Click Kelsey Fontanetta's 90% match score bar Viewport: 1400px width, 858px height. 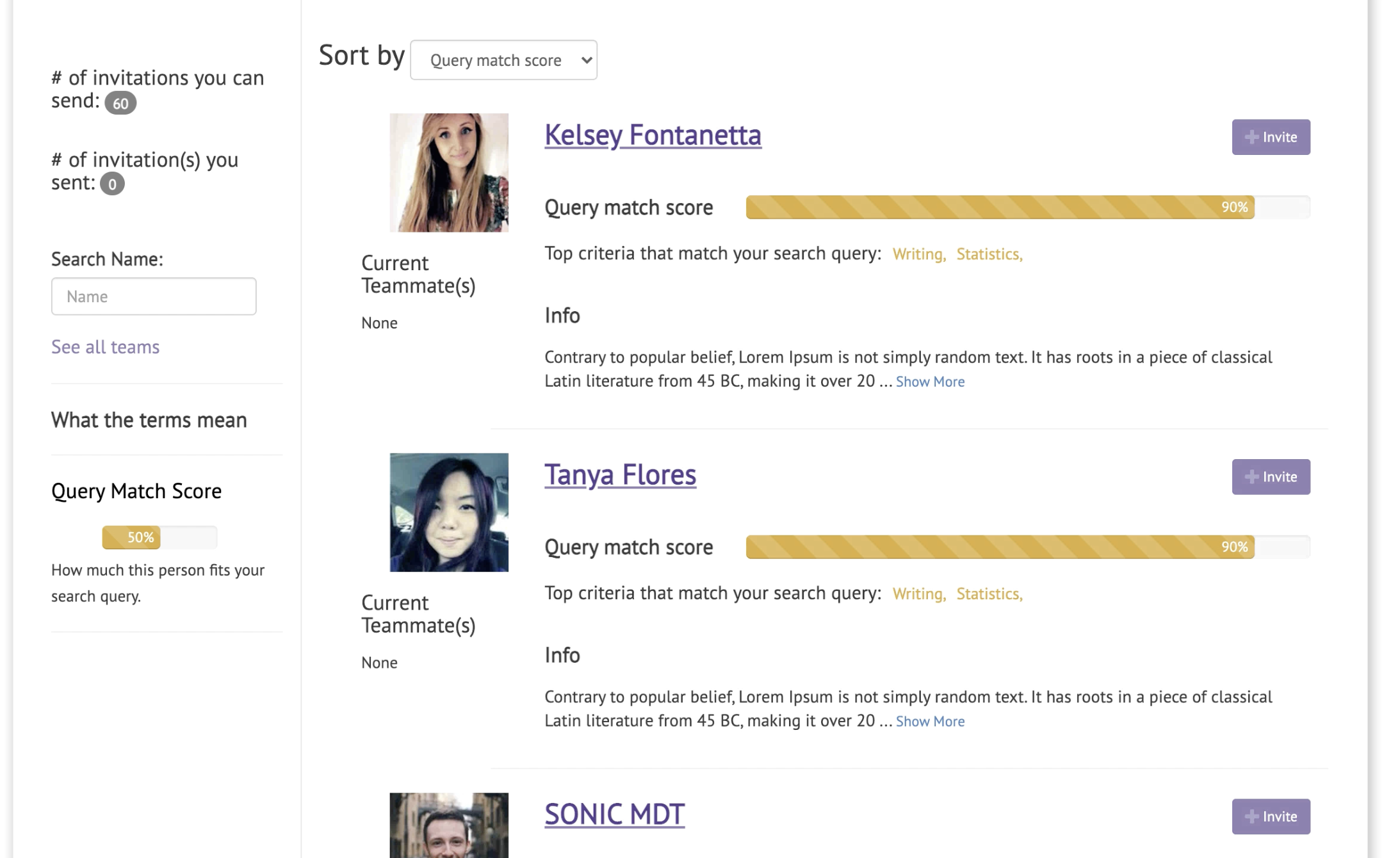click(x=1028, y=207)
